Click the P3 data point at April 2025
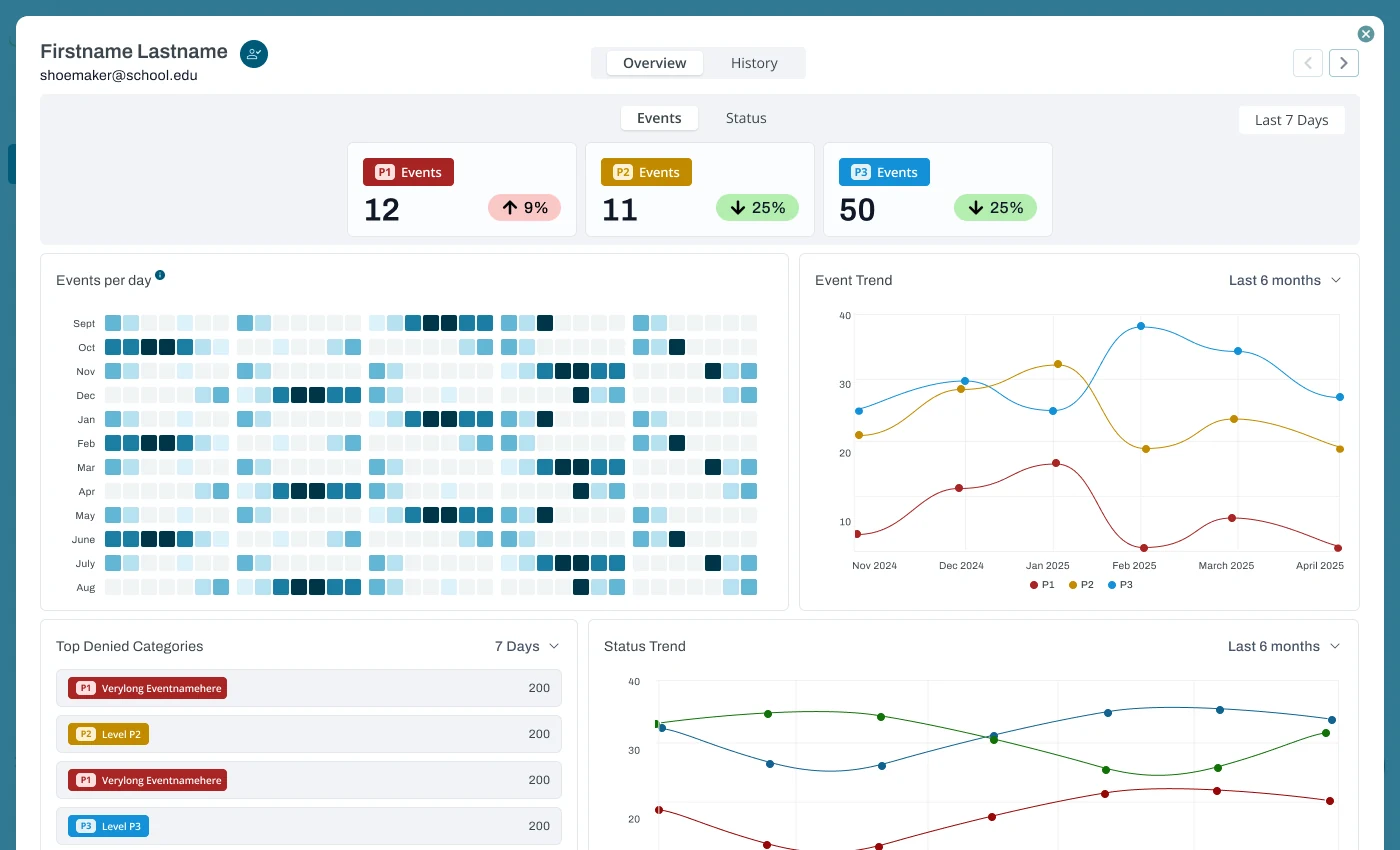The image size is (1400, 850). [1339, 397]
